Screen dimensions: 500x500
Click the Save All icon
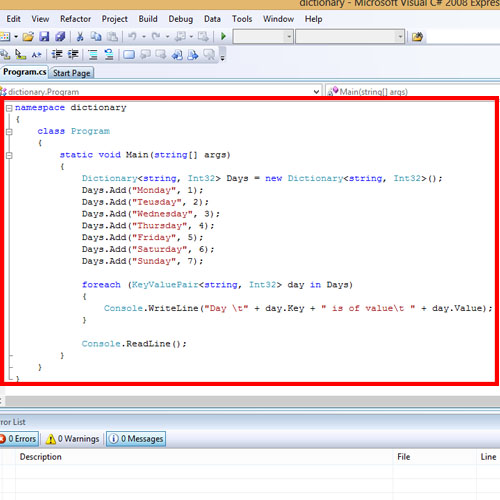[x=60, y=36]
